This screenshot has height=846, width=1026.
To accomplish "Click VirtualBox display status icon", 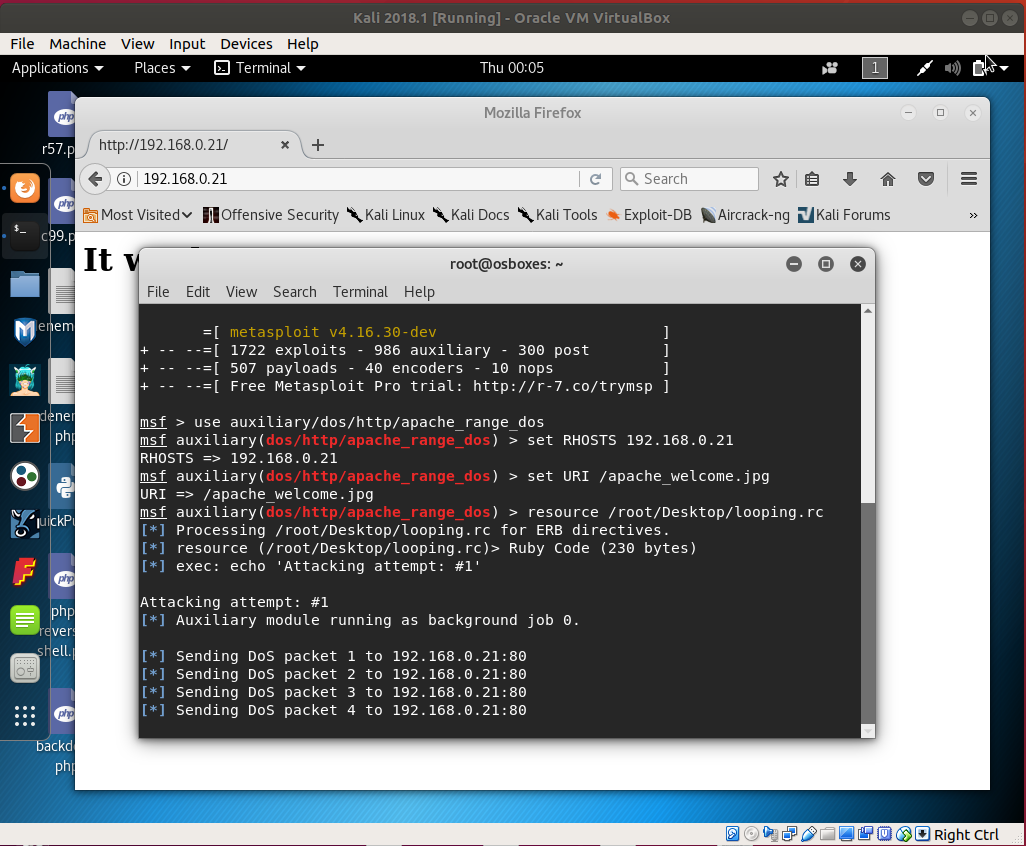I will coord(846,834).
